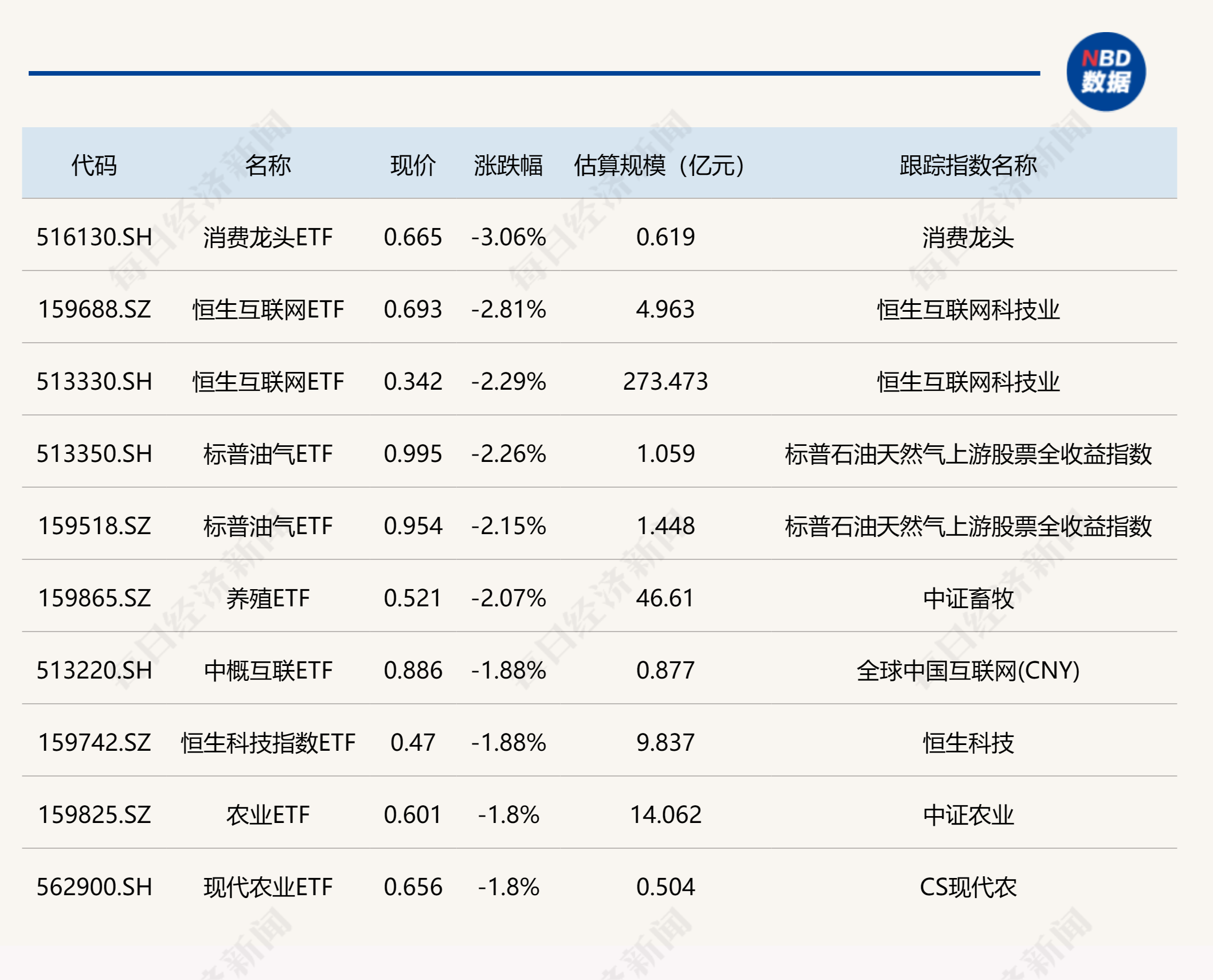Click the -3.06% change value
This screenshot has height=980, width=1213.
coord(508,237)
